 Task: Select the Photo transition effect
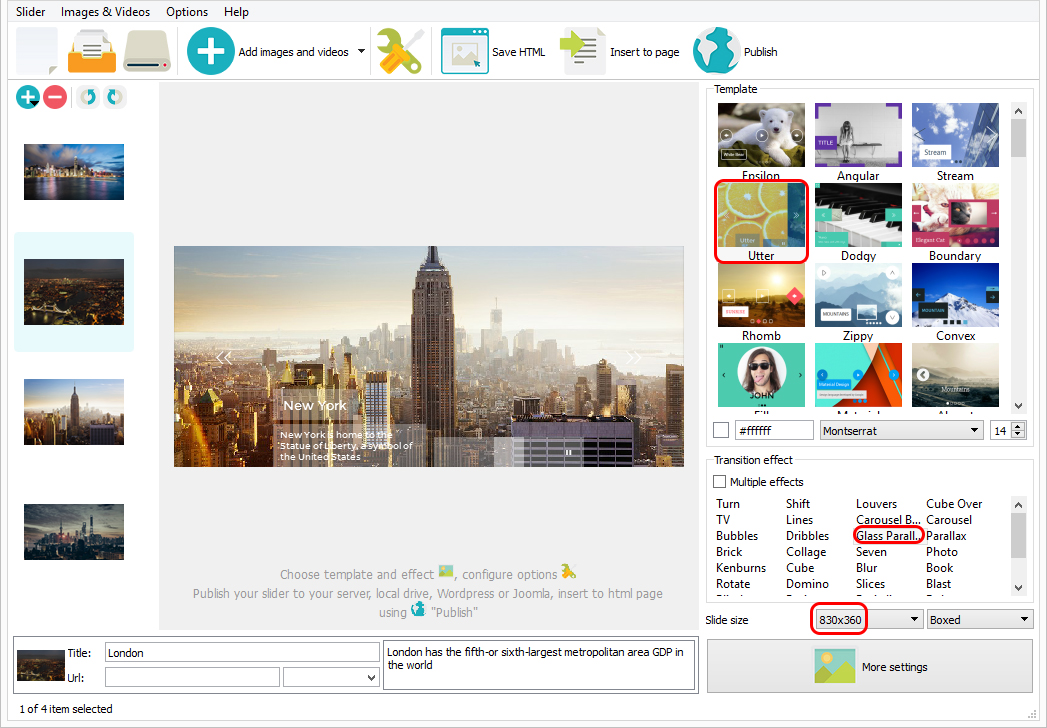tap(942, 552)
